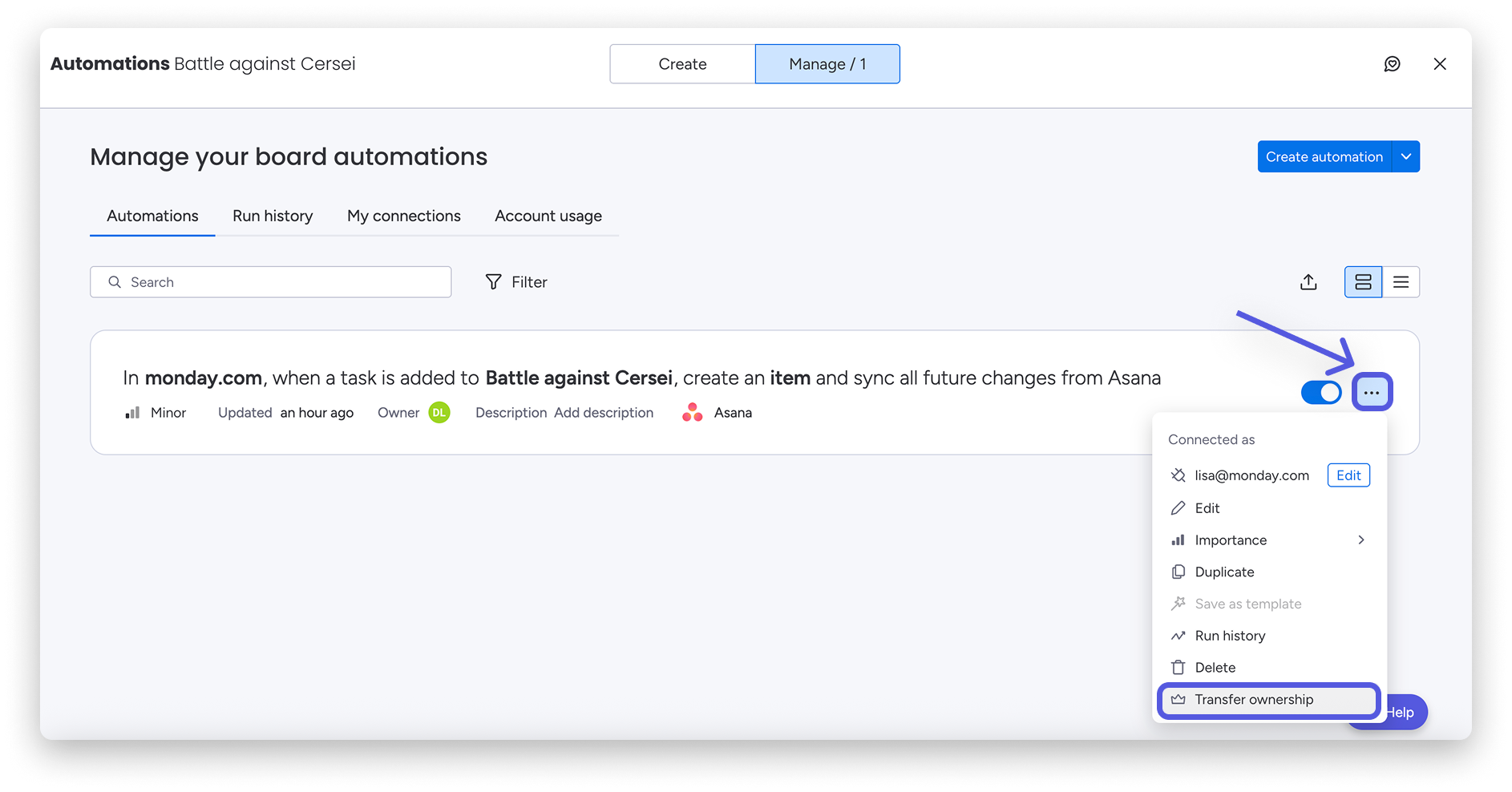Open the Automations tab
The width and height of the screenshot is (1512, 792).
152,216
